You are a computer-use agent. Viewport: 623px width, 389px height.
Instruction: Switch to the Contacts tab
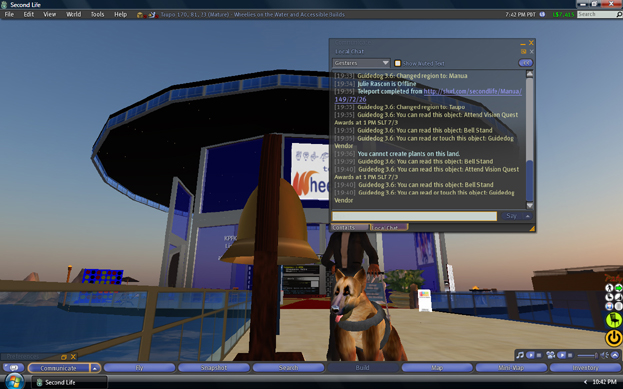pyautogui.click(x=349, y=227)
